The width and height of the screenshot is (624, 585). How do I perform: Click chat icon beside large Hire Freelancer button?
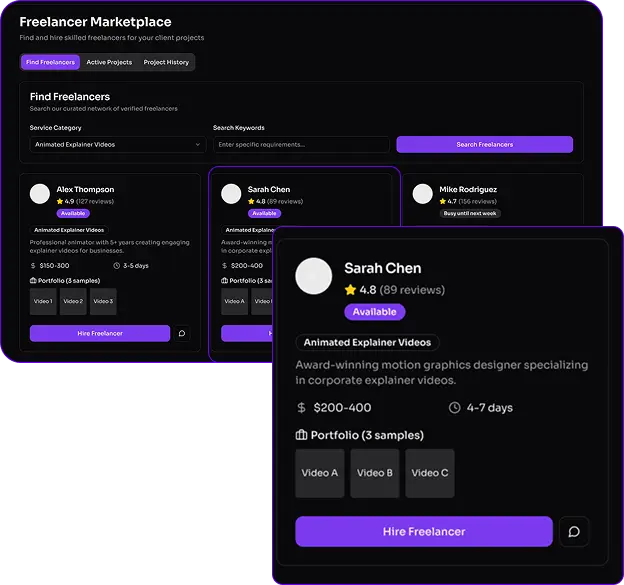coord(574,532)
